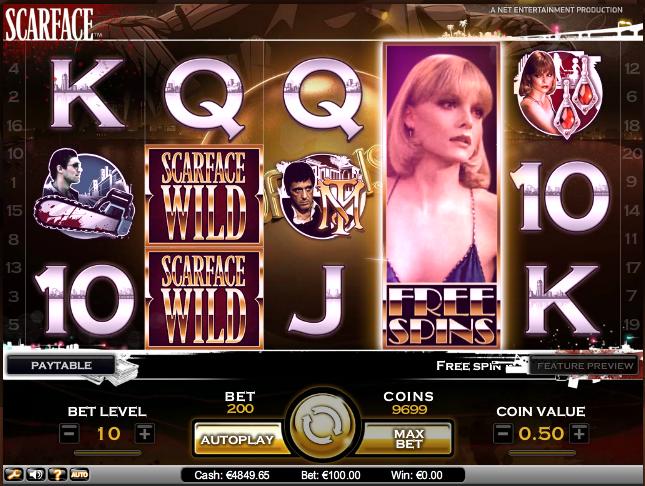Click the wrench settings icon

14,475
